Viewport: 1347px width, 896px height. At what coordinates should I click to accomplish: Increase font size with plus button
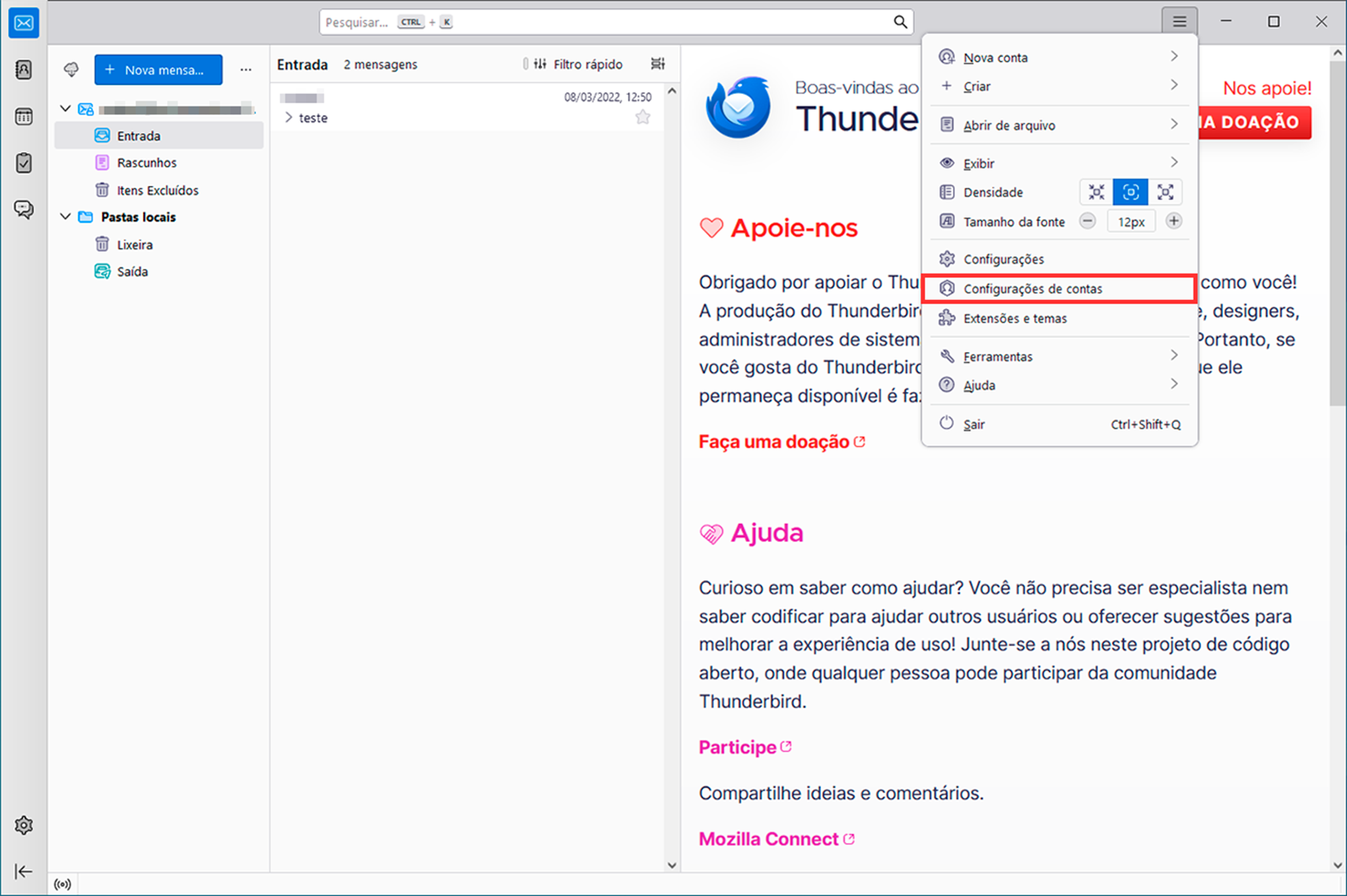coord(1173,221)
